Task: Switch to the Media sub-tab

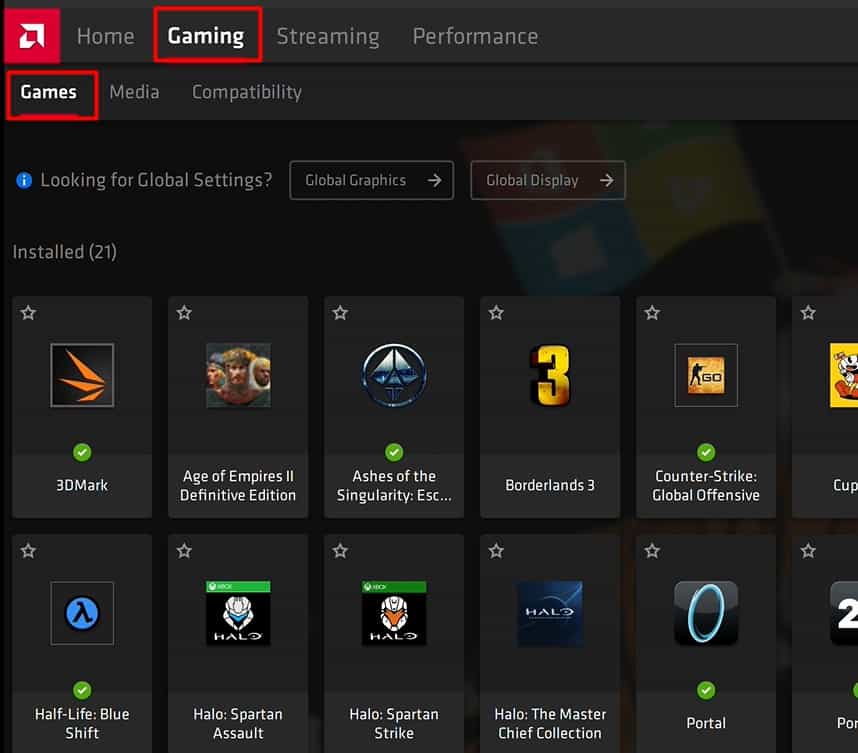Action: tap(134, 92)
